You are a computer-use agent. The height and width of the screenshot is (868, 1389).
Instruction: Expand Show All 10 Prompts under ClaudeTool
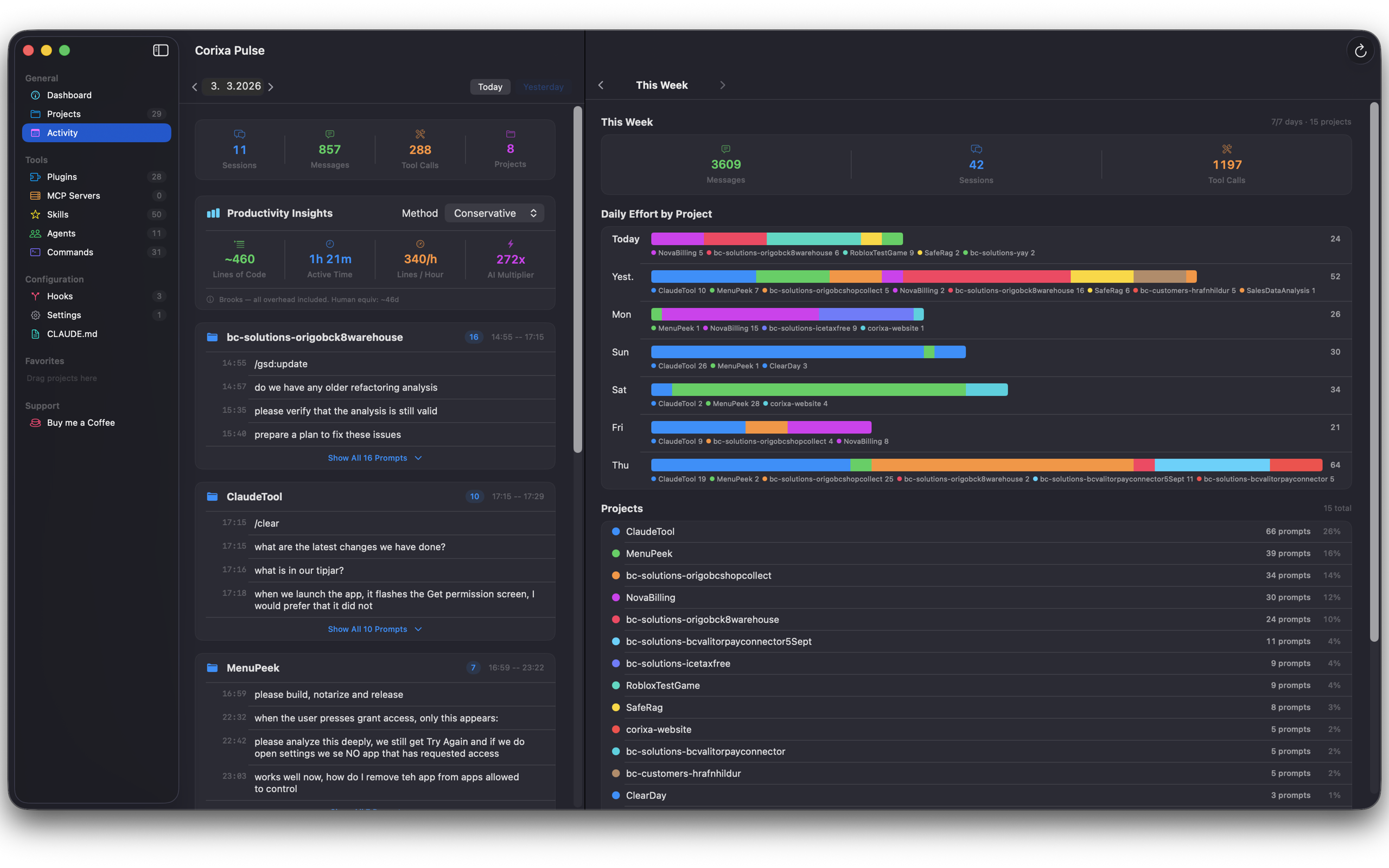[375, 629]
